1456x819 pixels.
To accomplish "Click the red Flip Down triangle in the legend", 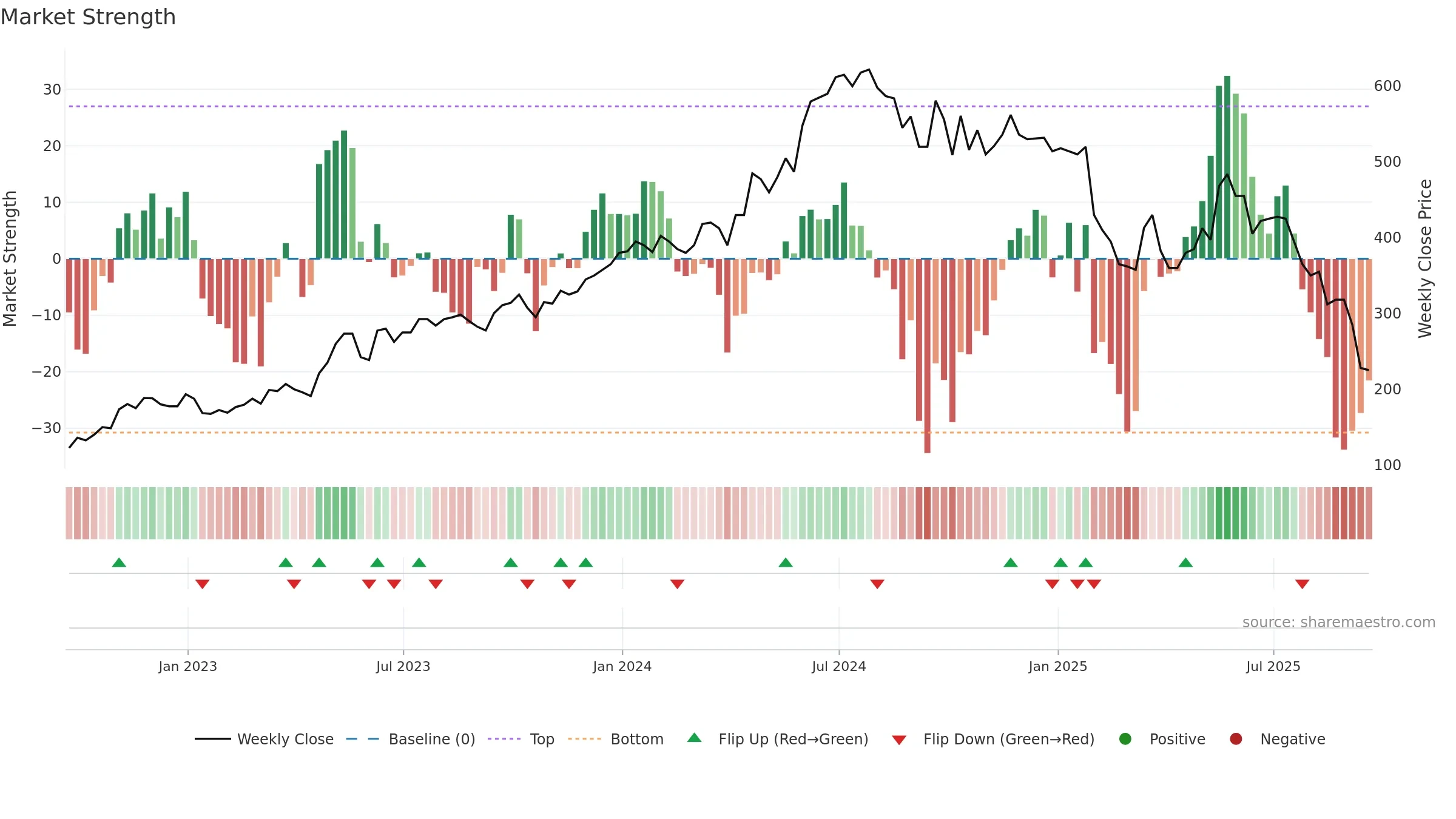I will (899, 740).
